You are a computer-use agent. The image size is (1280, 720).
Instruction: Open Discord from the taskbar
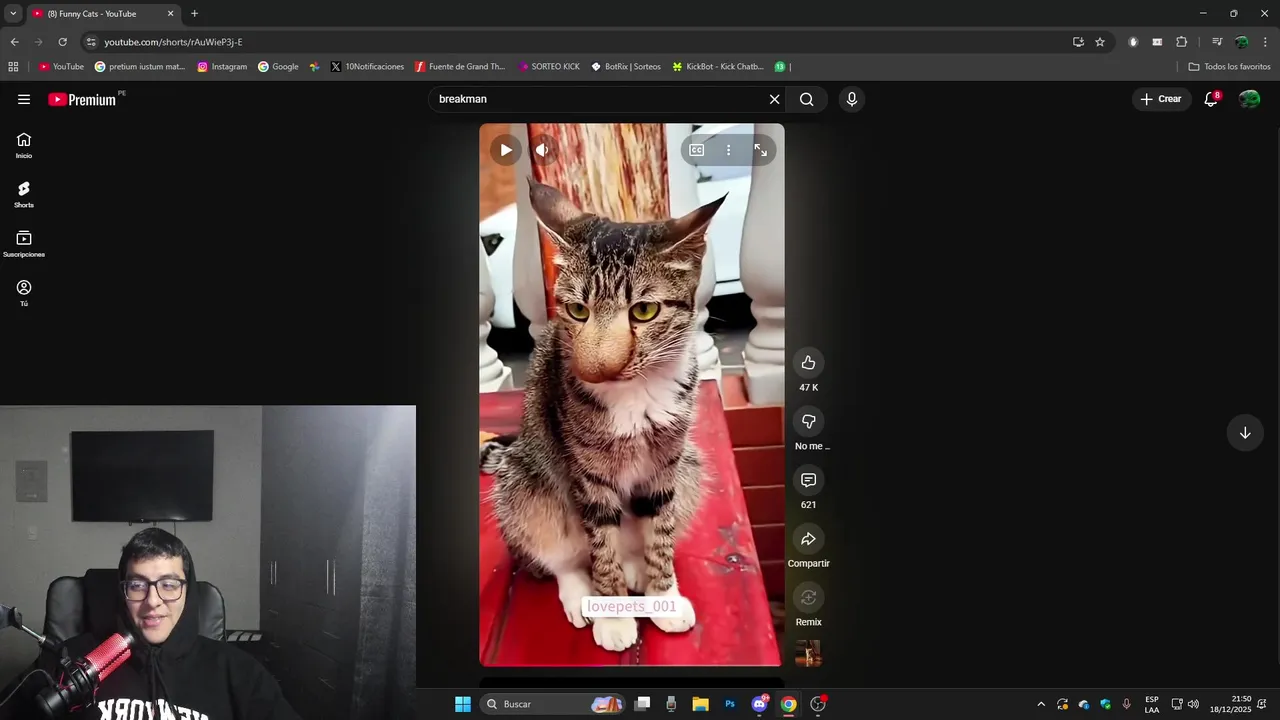759,704
